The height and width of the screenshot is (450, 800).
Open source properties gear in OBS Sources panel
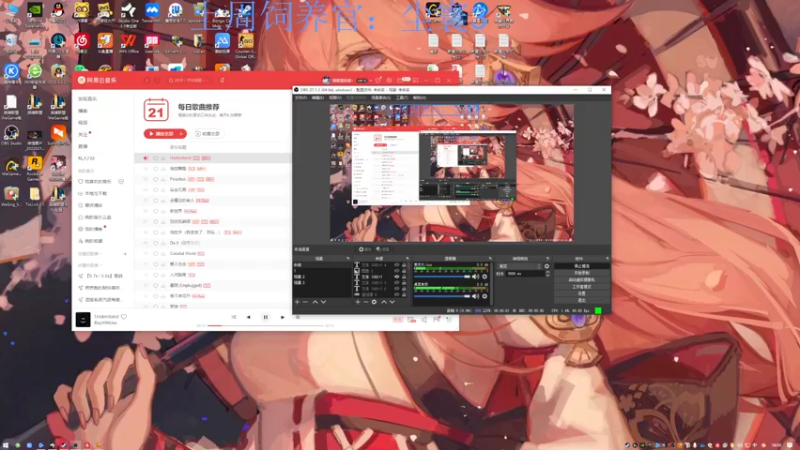[x=374, y=302]
